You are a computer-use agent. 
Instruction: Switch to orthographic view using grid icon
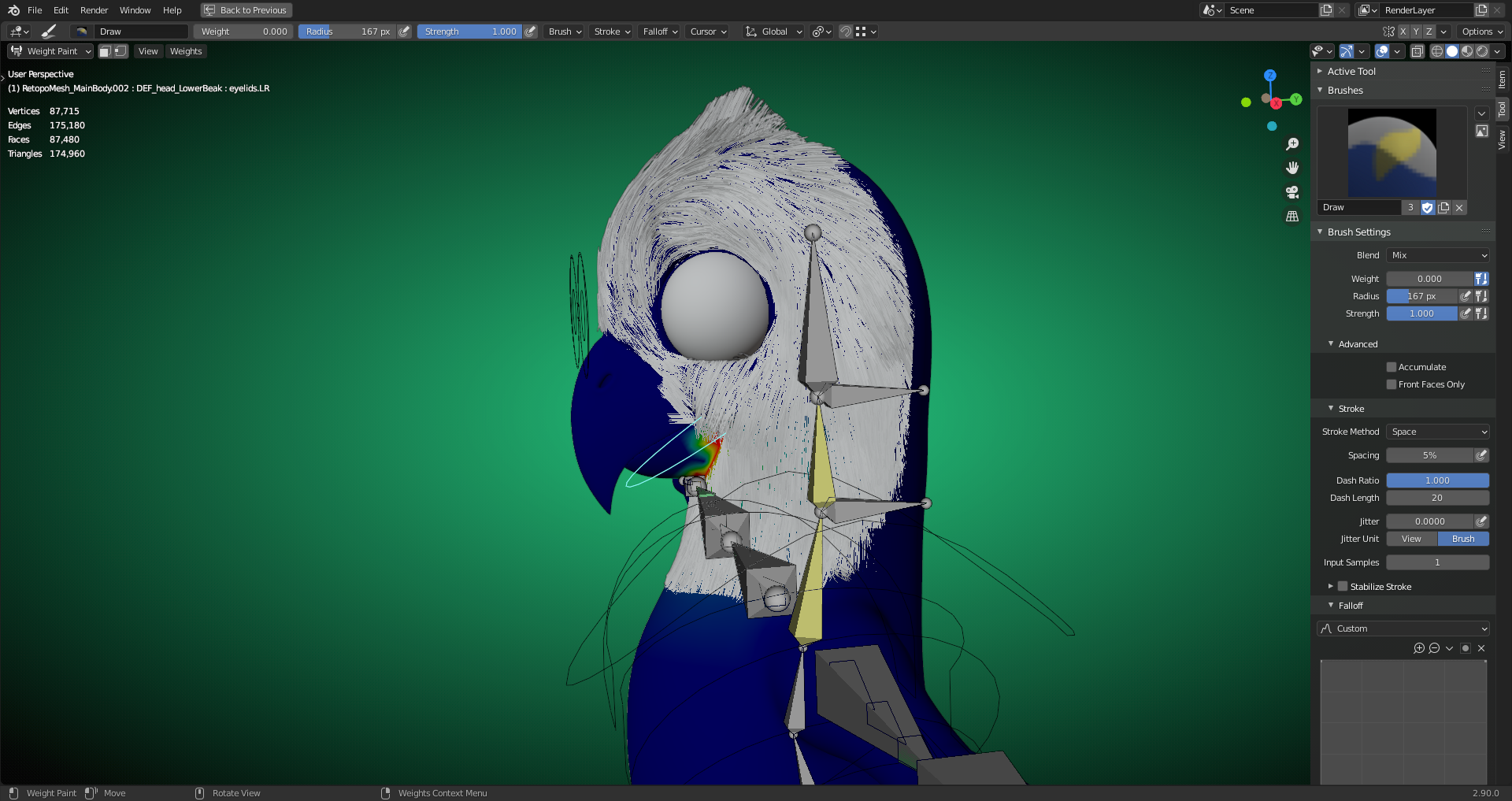click(1292, 216)
